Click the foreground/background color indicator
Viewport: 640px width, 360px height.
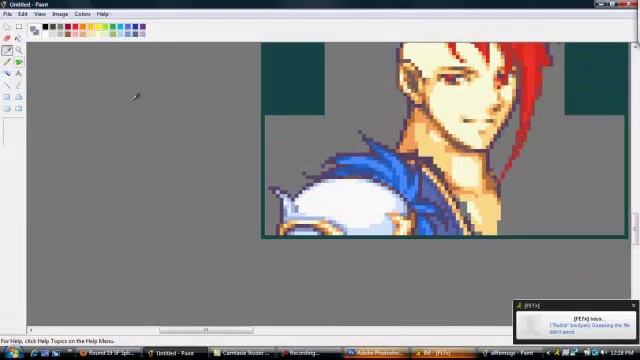(35, 30)
